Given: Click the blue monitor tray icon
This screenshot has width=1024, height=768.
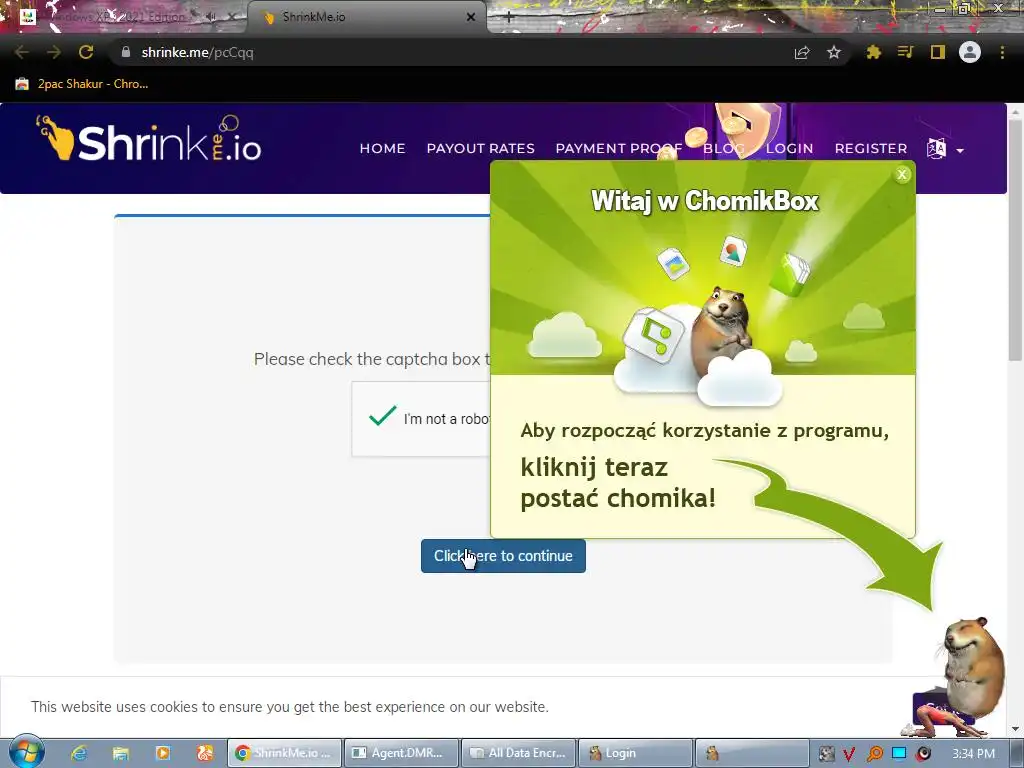Looking at the screenshot, I should click(899, 754).
